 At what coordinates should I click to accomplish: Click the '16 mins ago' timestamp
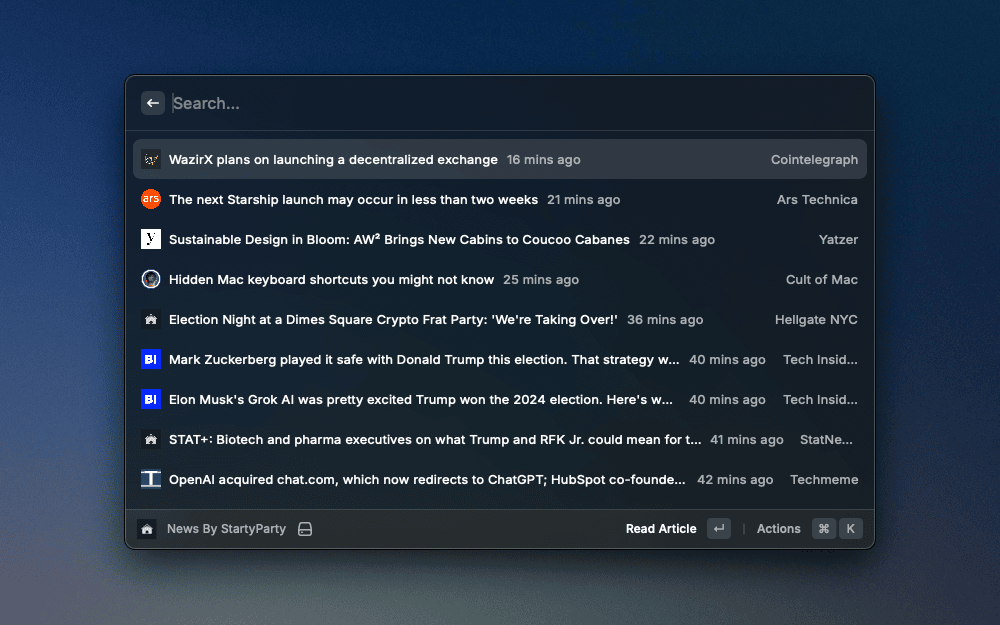(x=543, y=159)
